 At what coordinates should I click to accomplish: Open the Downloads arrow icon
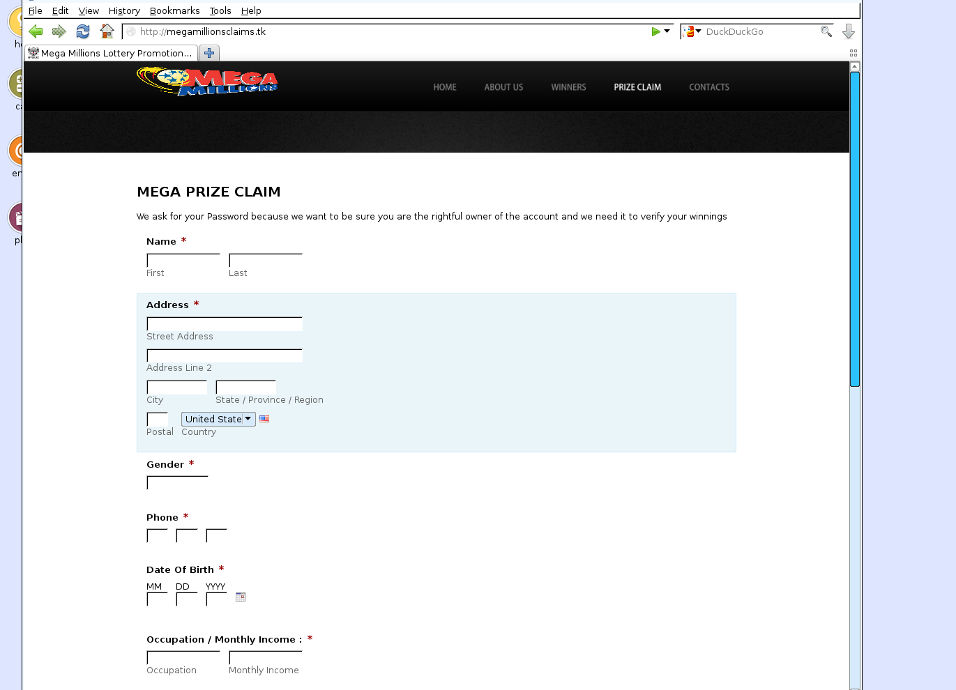pyautogui.click(x=848, y=32)
